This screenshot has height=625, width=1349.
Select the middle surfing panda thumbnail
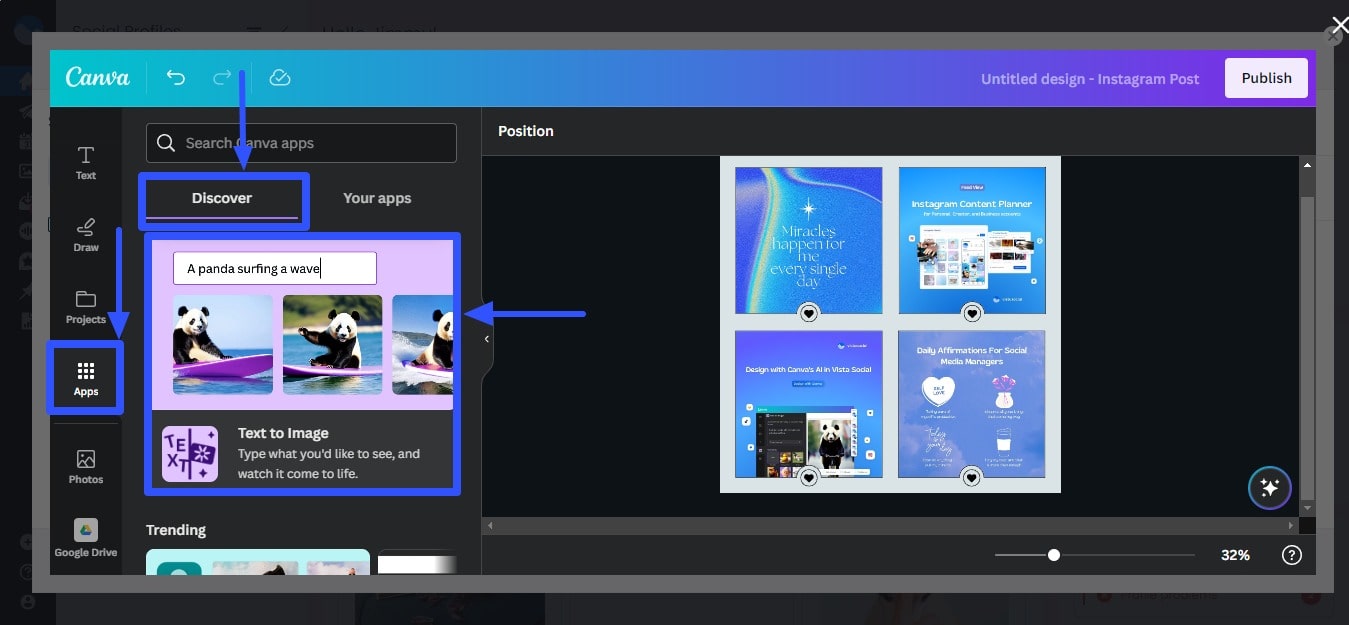(x=332, y=343)
